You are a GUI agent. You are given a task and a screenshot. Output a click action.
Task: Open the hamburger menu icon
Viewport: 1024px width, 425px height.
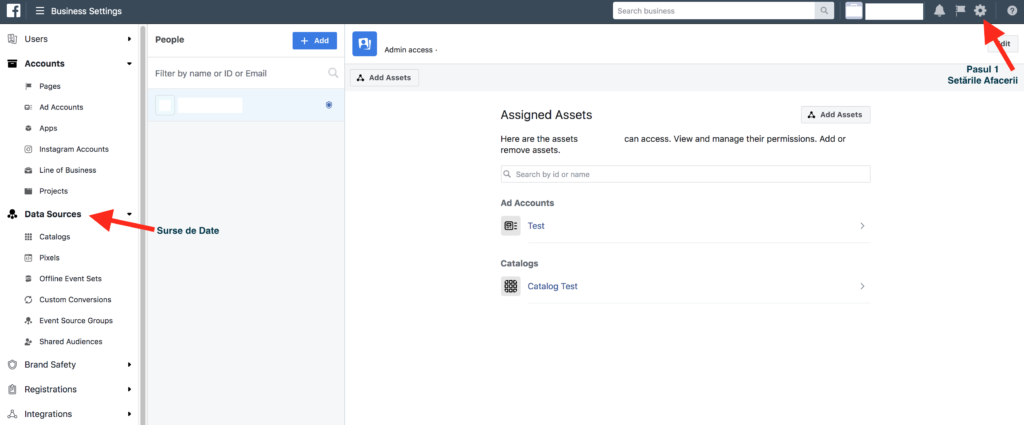[x=39, y=11]
